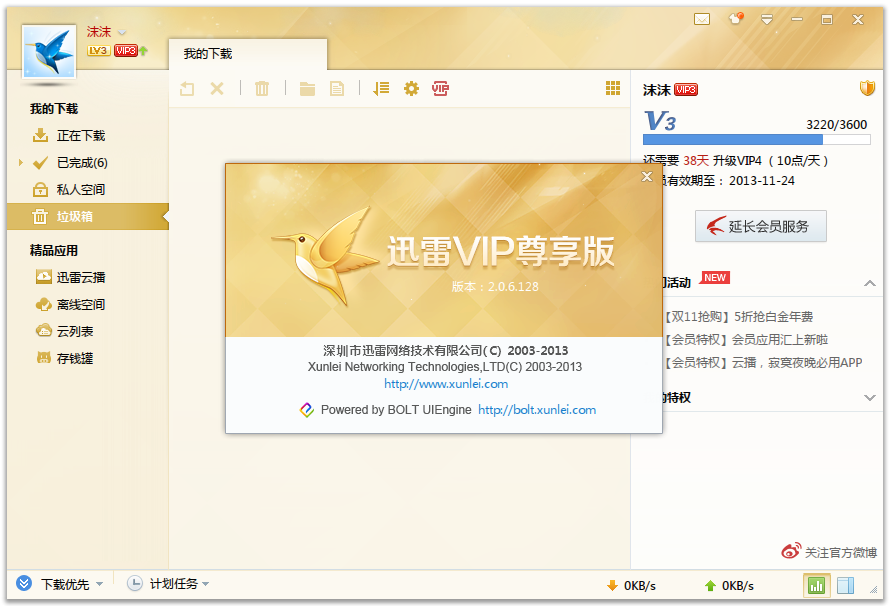Click the 关注官方微博 link
This screenshot has width=890, height=606.
coord(829,552)
